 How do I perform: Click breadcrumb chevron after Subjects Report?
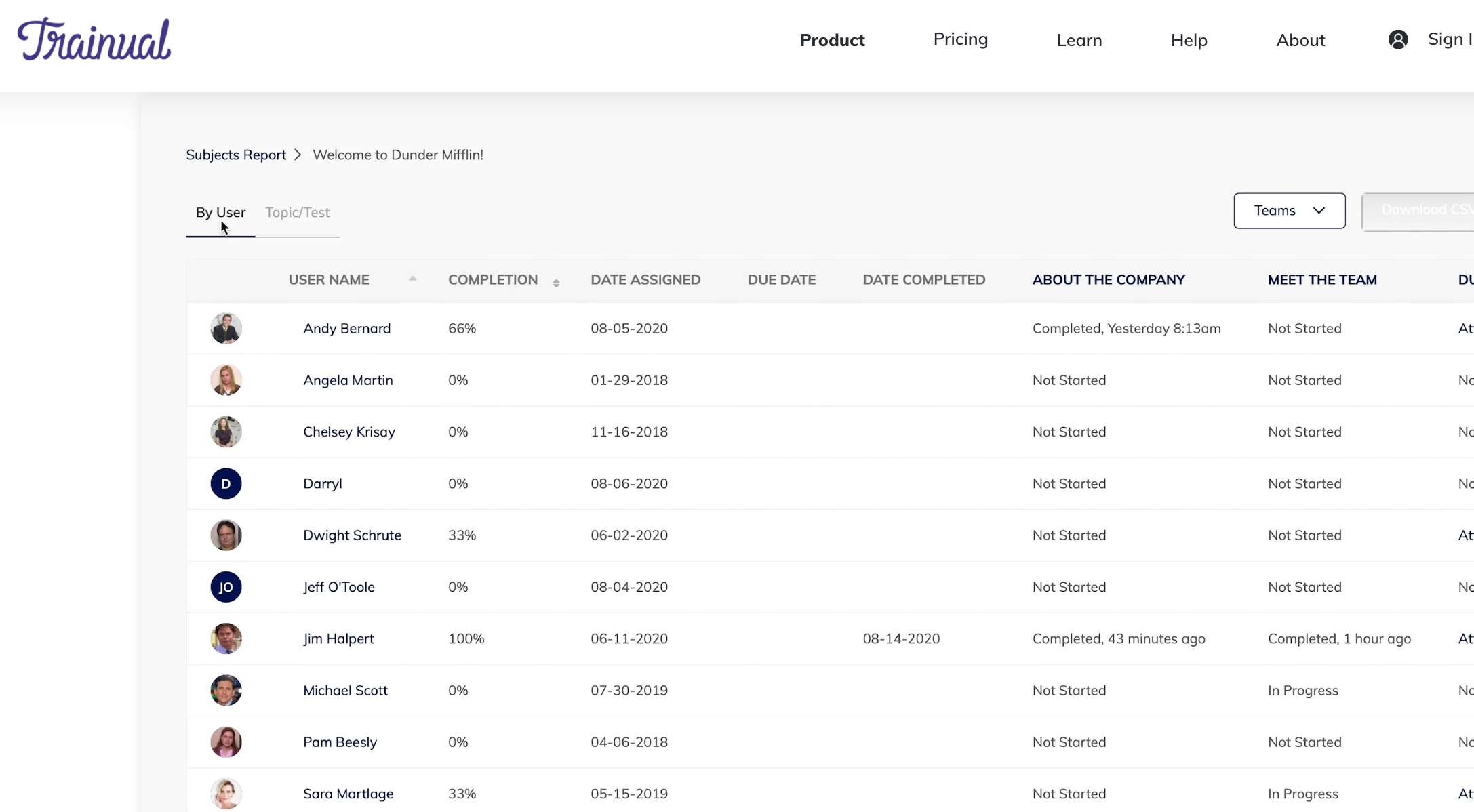tap(298, 155)
